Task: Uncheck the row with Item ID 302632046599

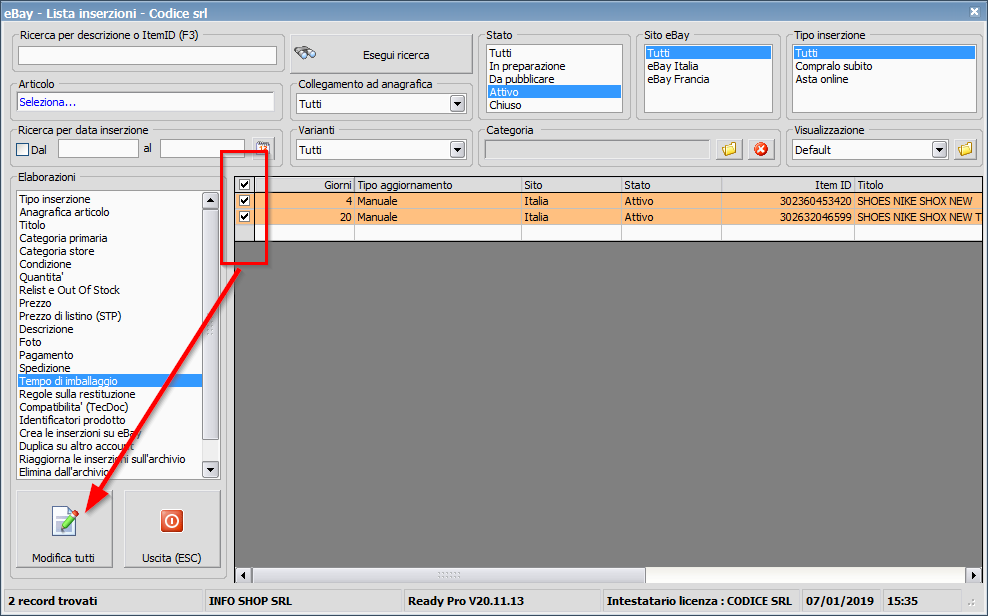Action: pos(244,217)
